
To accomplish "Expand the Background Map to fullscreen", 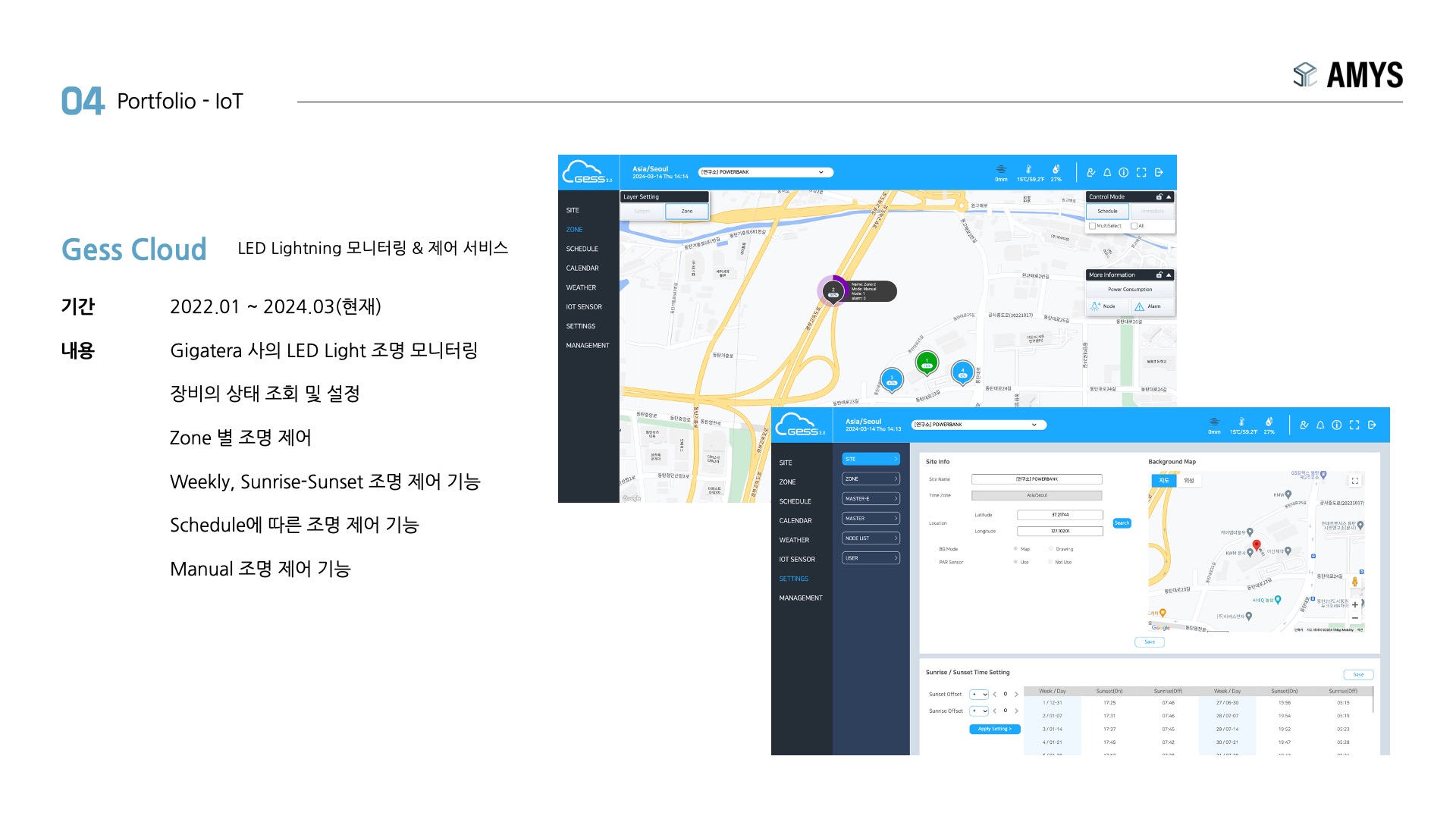I will click(1355, 481).
